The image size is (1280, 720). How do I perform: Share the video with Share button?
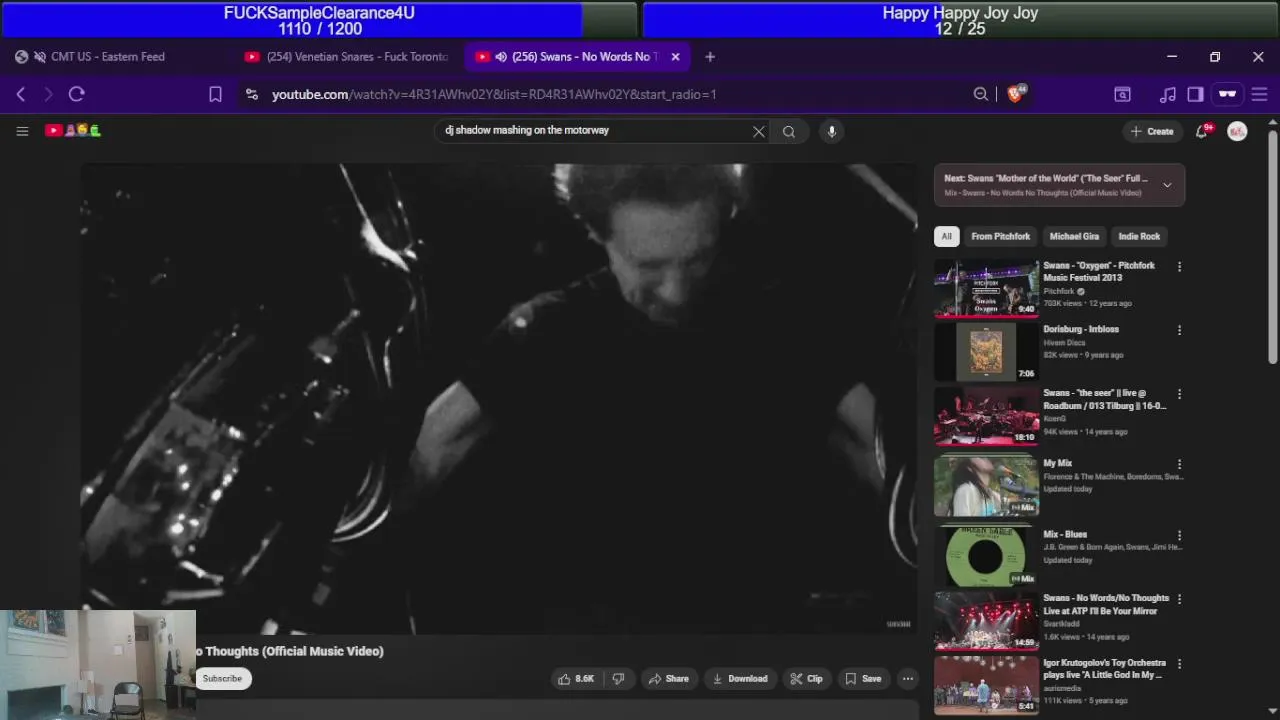point(668,679)
